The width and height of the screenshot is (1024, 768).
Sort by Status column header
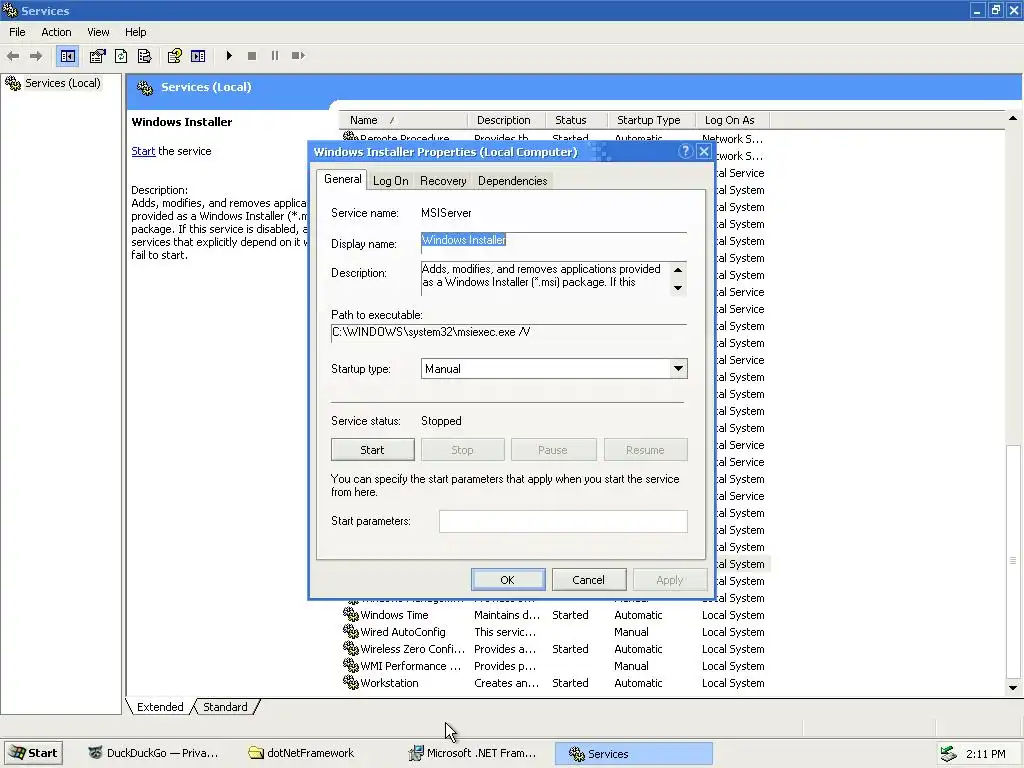coord(577,120)
